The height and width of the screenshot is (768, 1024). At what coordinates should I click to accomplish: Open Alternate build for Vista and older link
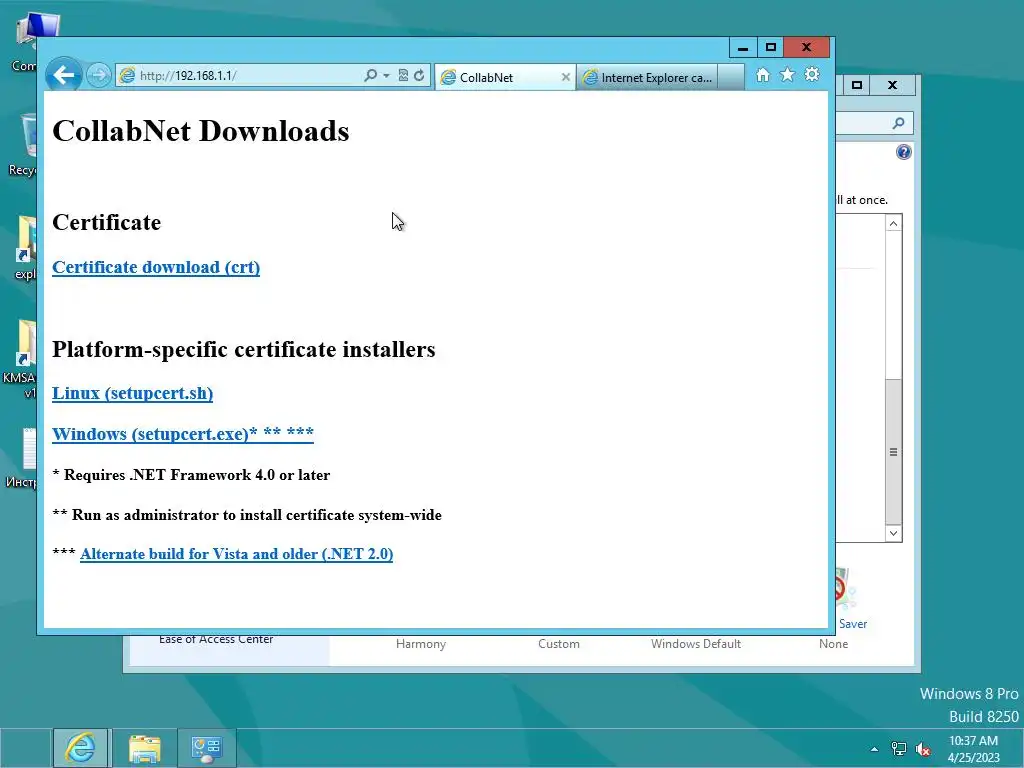point(236,554)
